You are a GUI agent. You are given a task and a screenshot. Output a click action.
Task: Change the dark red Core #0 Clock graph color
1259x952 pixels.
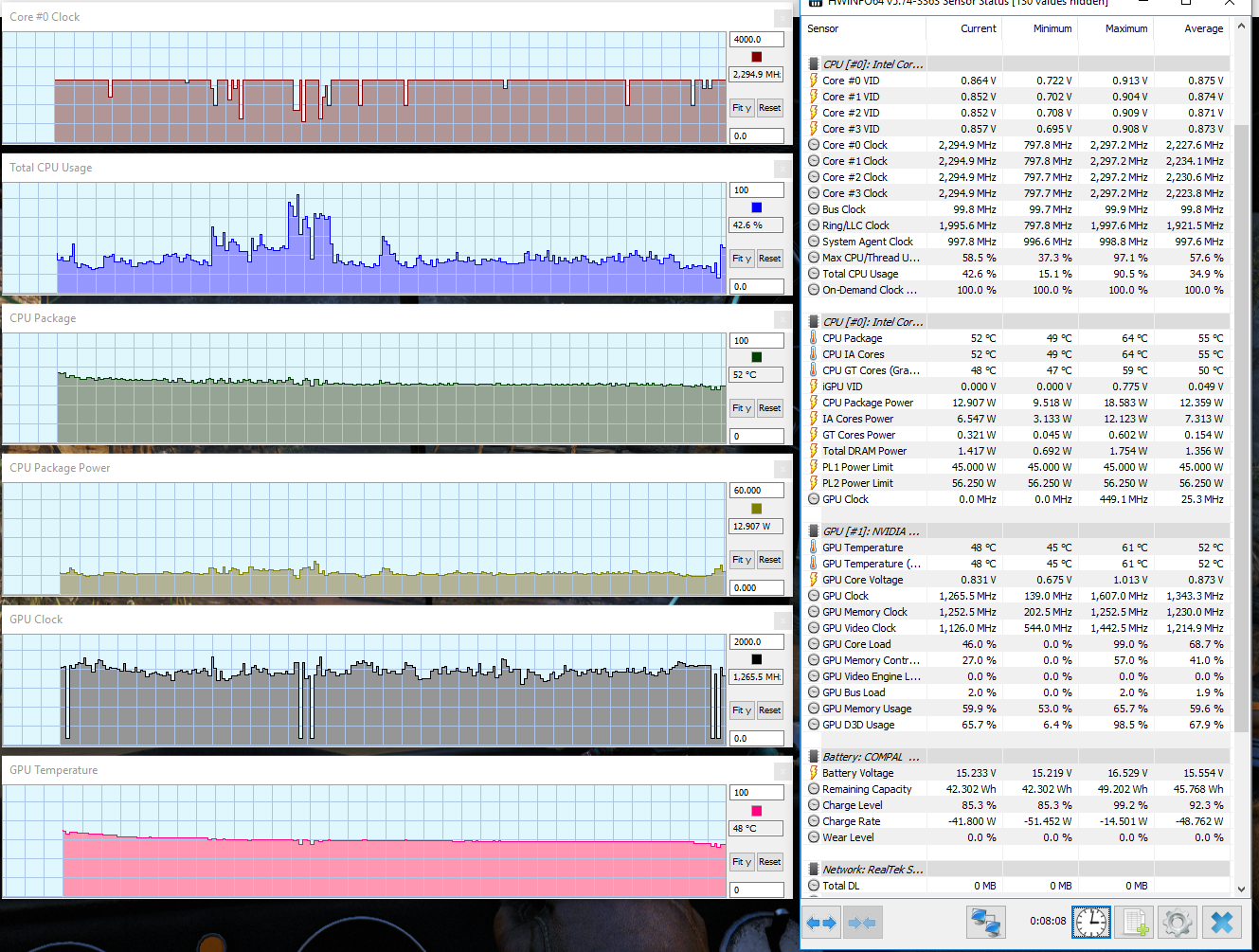coord(756,57)
